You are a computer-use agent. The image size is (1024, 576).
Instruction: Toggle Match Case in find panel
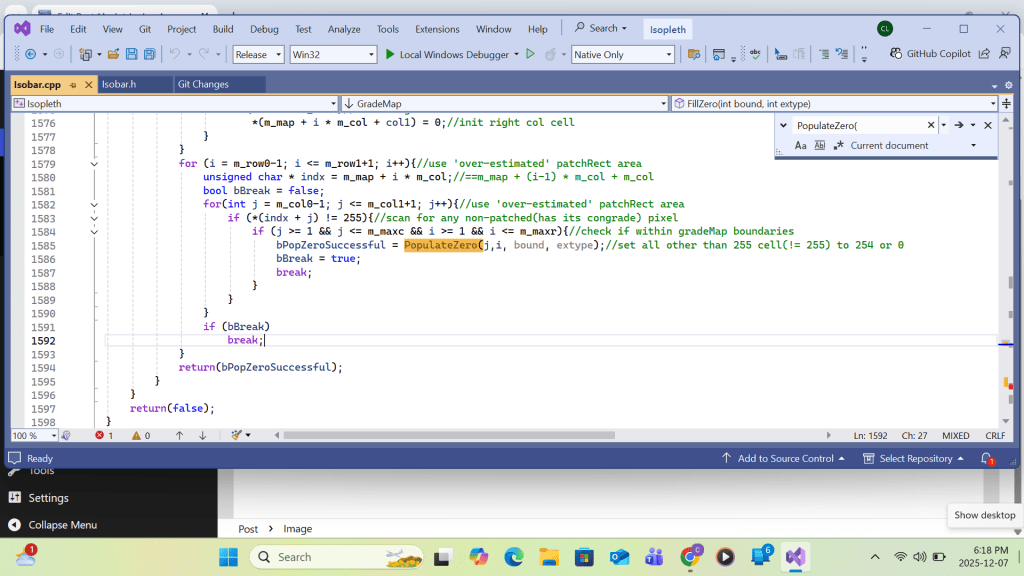800,146
